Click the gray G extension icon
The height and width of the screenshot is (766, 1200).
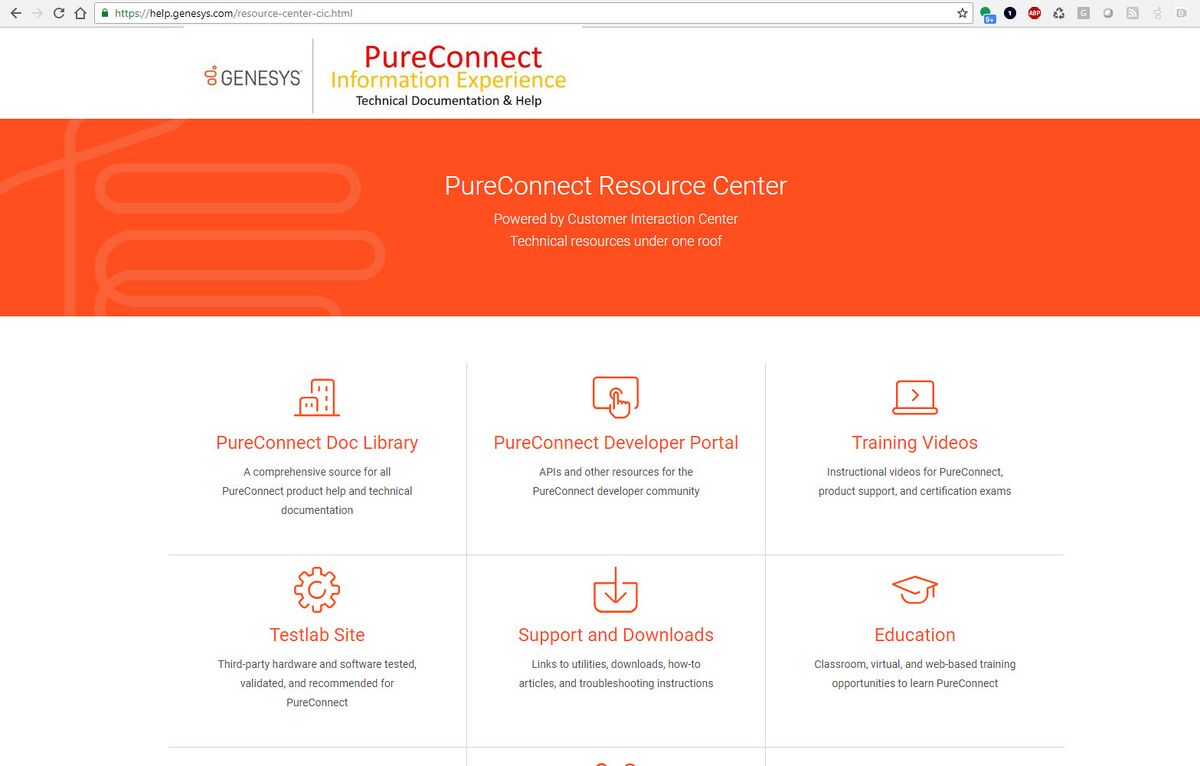tap(1083, 14)
